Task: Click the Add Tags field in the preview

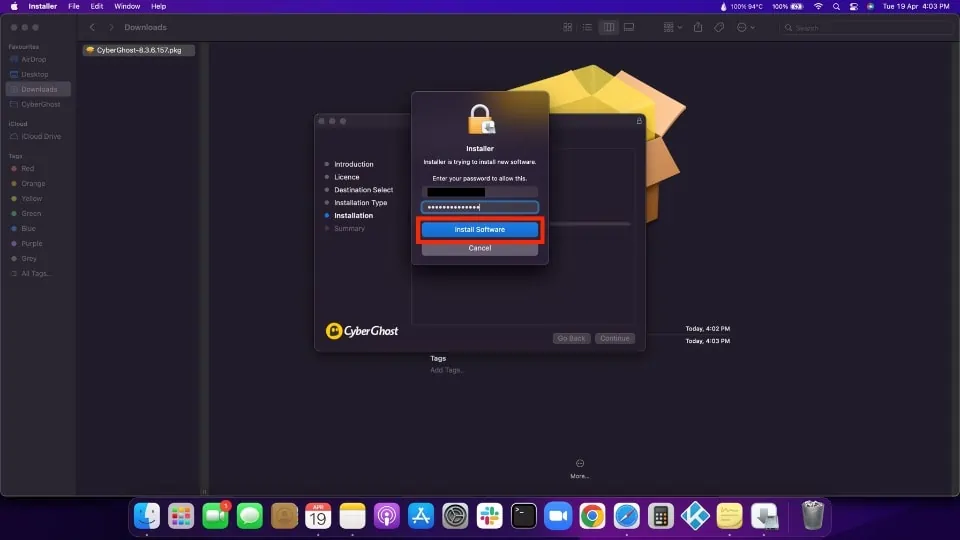Action: (446, 370)
